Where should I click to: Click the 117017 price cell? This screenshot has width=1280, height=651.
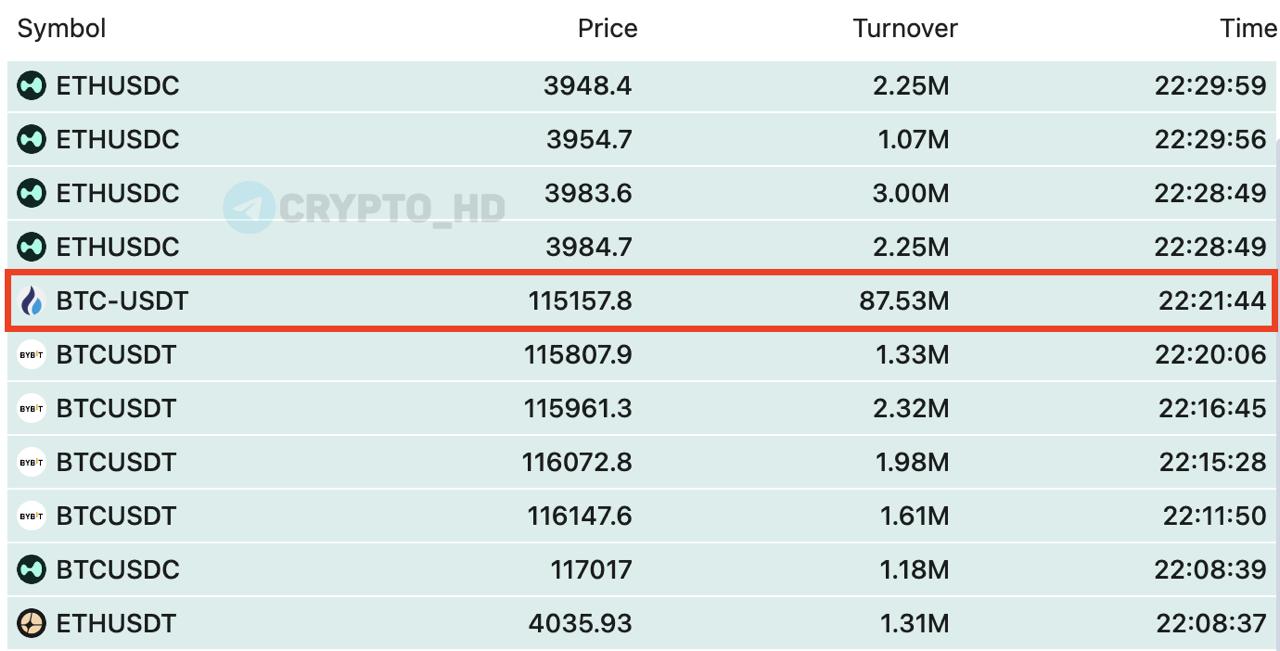590,570
